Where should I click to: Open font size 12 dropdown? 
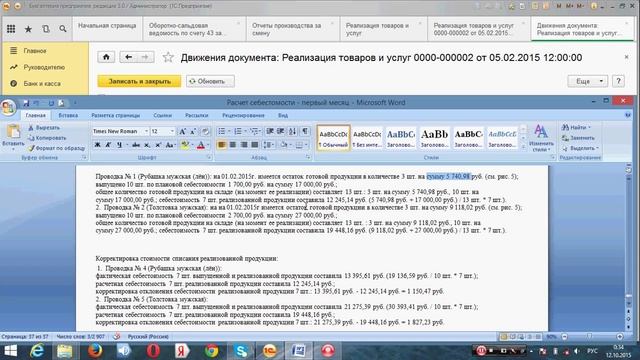[x=172, y=131]
